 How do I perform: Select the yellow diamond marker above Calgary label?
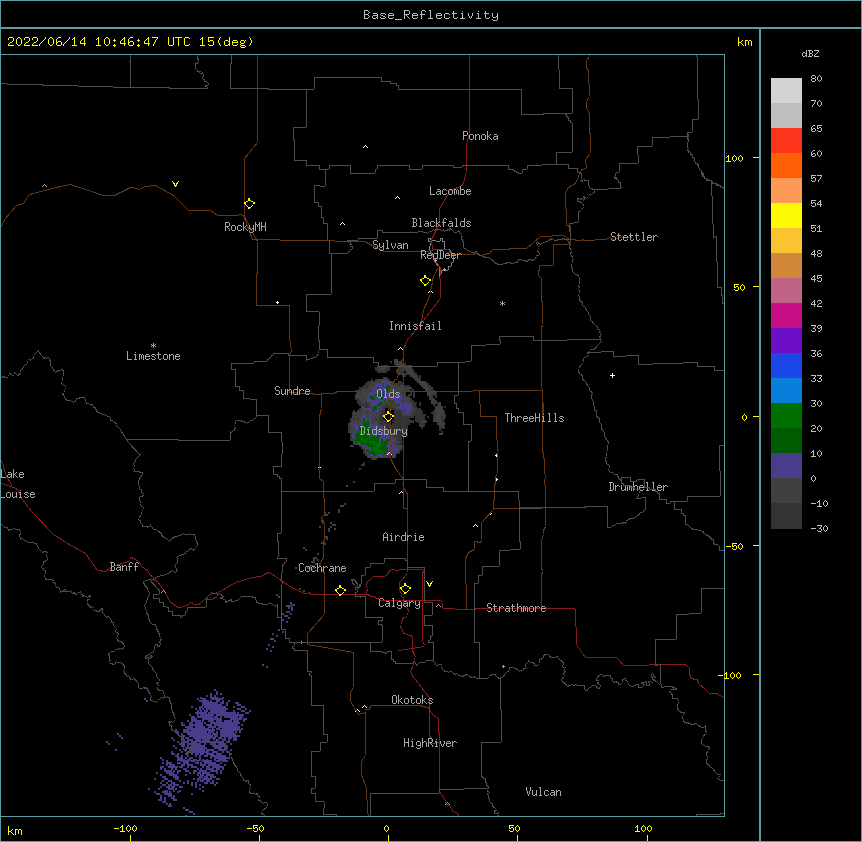click(405, 589)
